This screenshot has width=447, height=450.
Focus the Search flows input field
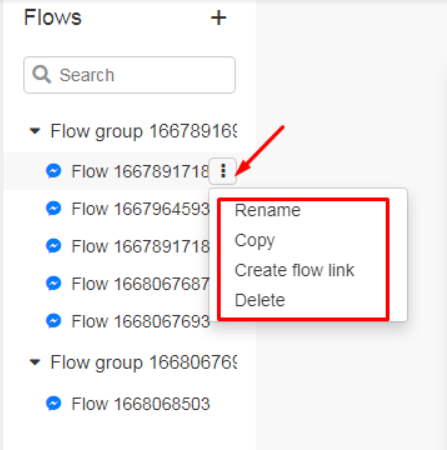click(129, 75)
